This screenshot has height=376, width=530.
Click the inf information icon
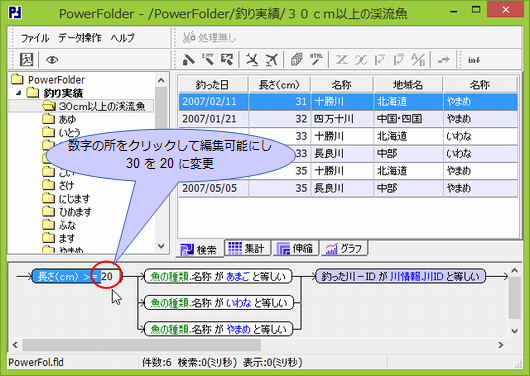(474, 60)
